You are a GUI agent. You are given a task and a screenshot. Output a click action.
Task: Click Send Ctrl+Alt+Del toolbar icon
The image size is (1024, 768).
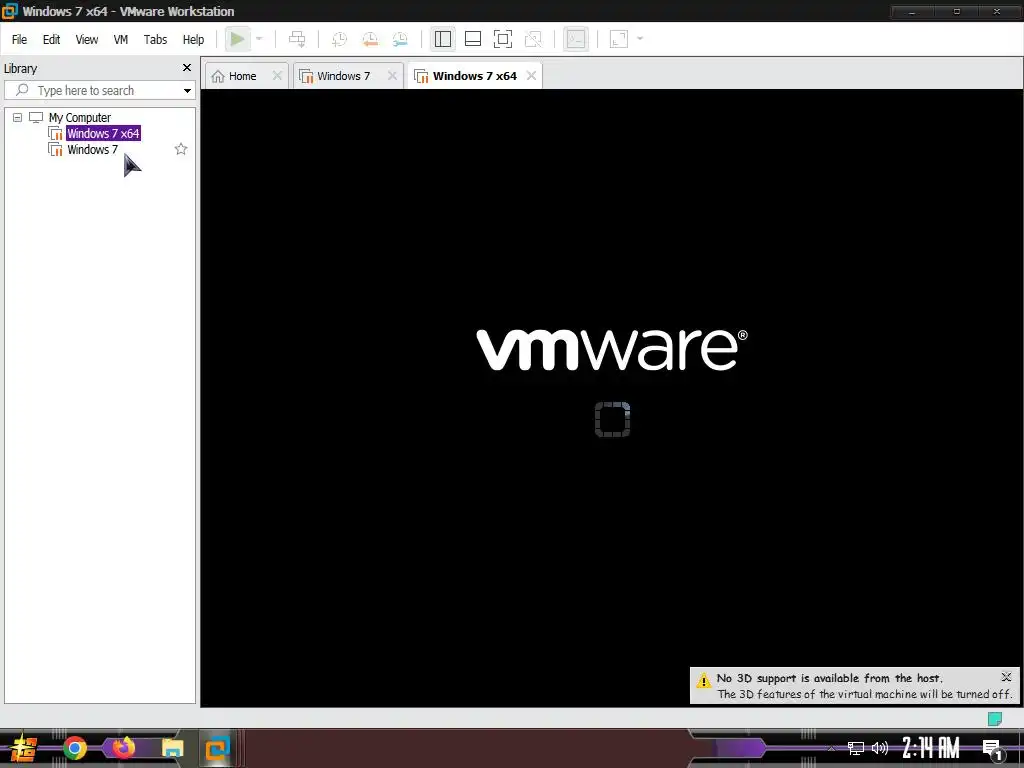[x=297, y=39]
